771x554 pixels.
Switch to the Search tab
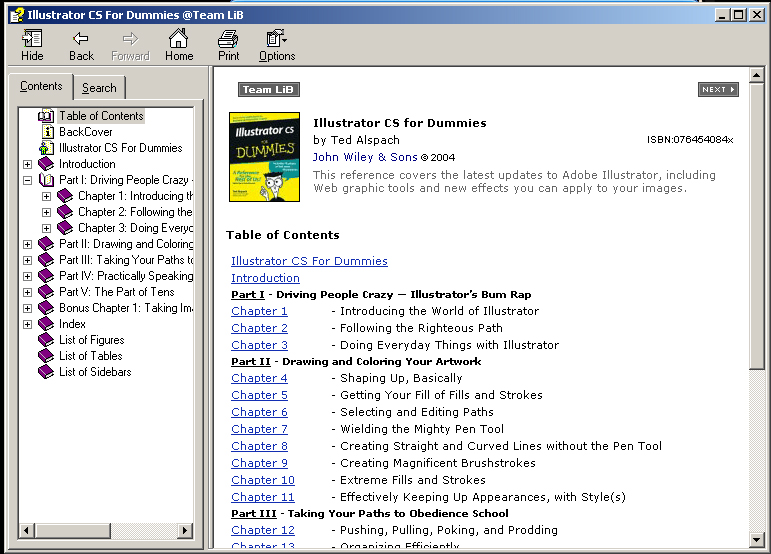99,88
